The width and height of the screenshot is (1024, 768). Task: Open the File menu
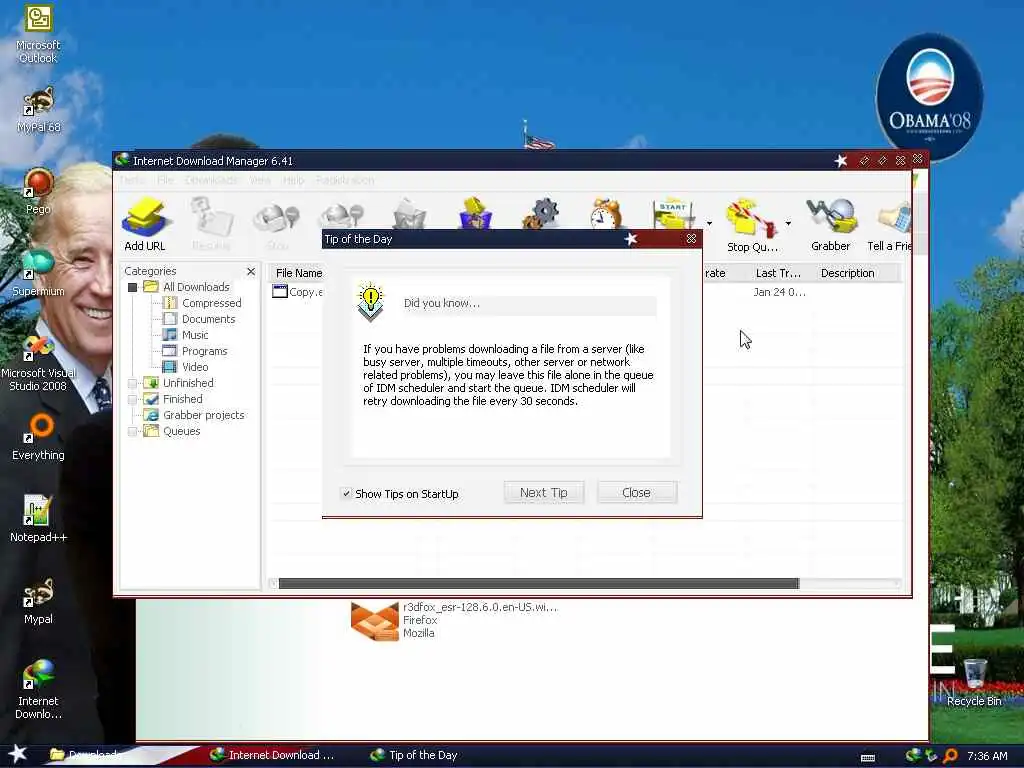165,180
